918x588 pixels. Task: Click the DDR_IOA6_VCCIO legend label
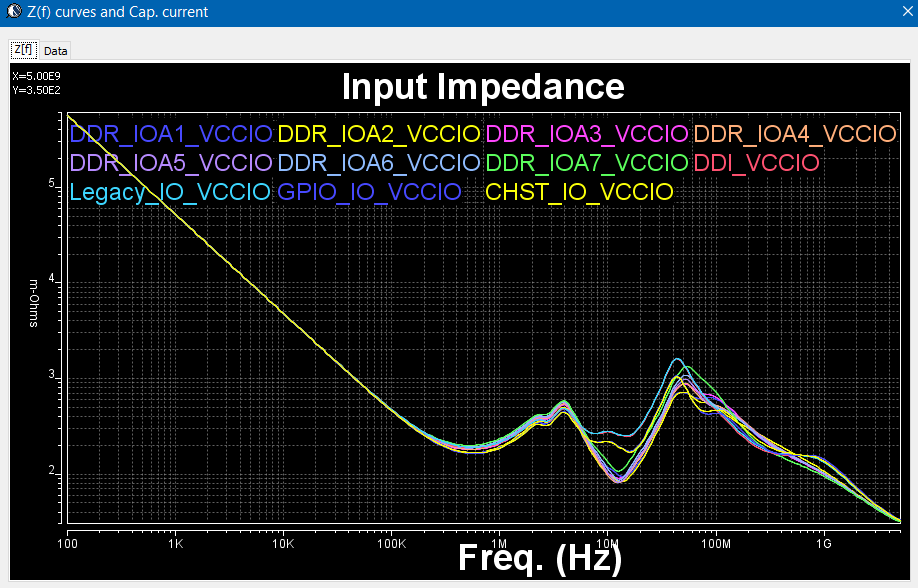379,162
